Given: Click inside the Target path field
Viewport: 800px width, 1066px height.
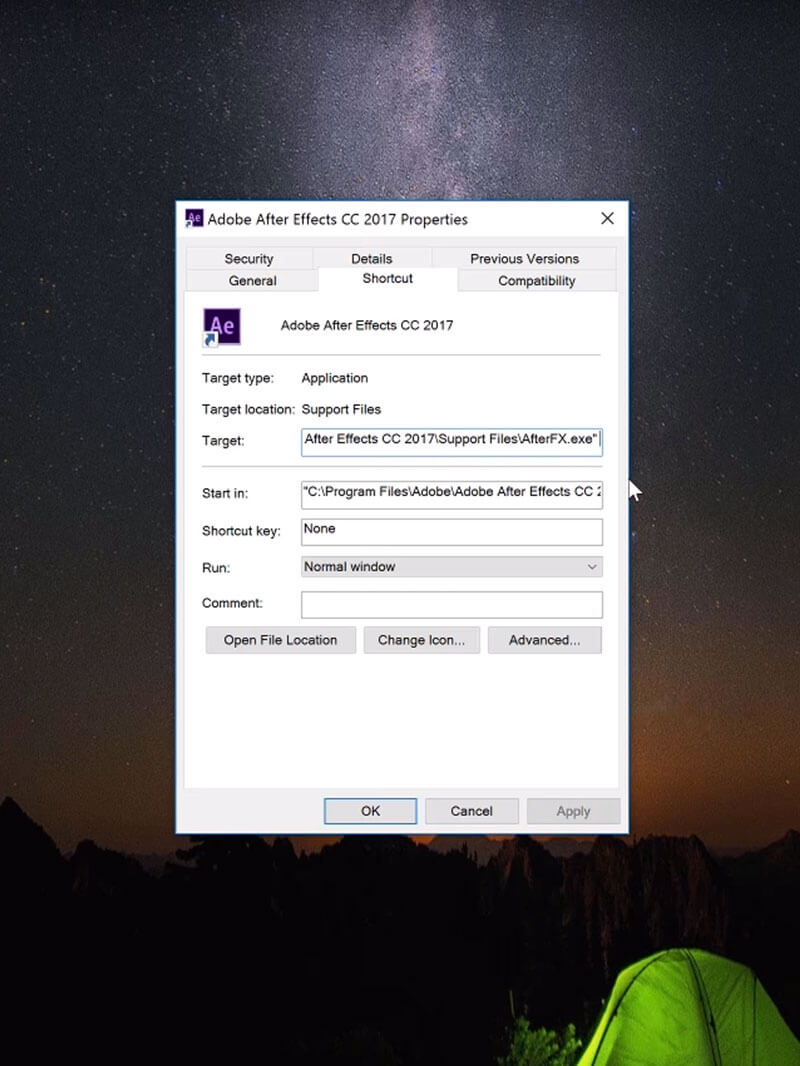Looking at the screenshot, I should pyautogui.click(x=451, y=440).
